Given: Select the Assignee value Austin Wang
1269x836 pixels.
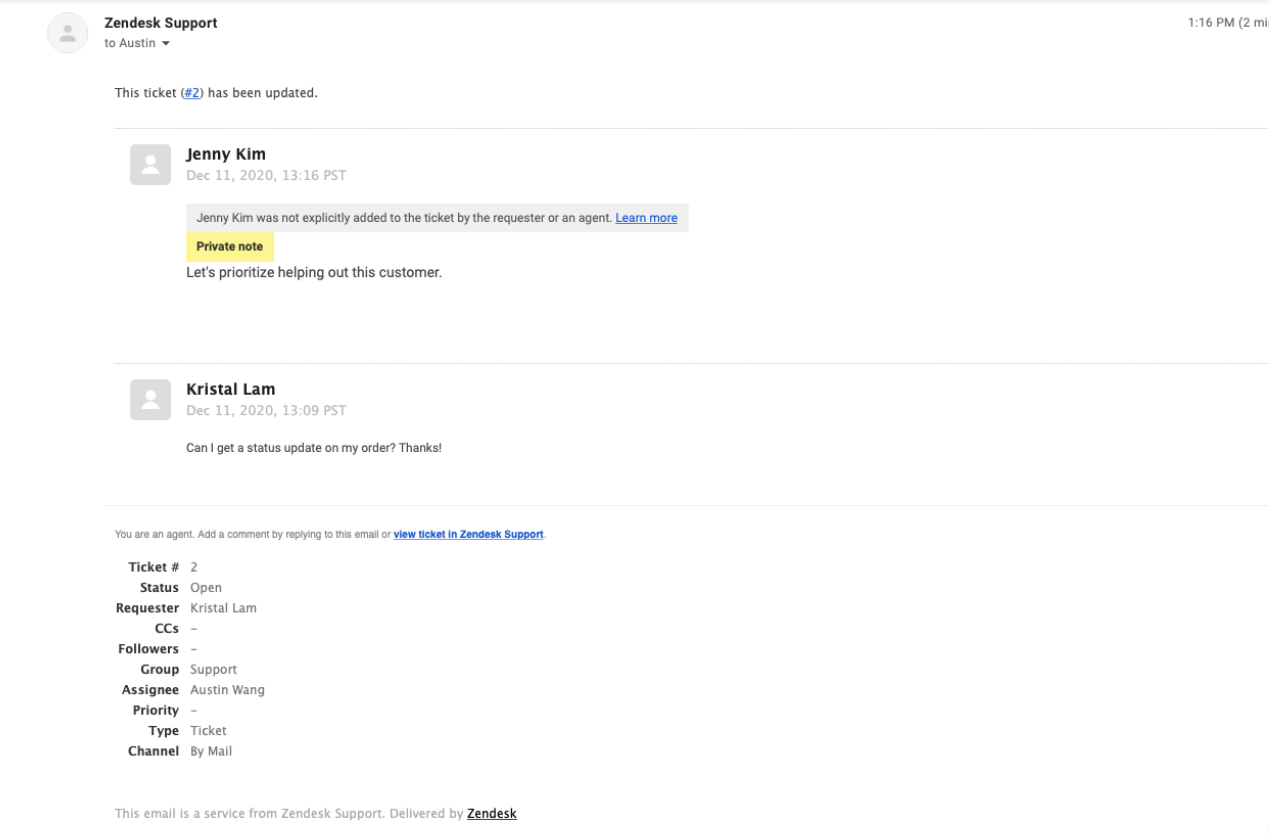Looking at the screenshot, I should click(x=227, y=689).
